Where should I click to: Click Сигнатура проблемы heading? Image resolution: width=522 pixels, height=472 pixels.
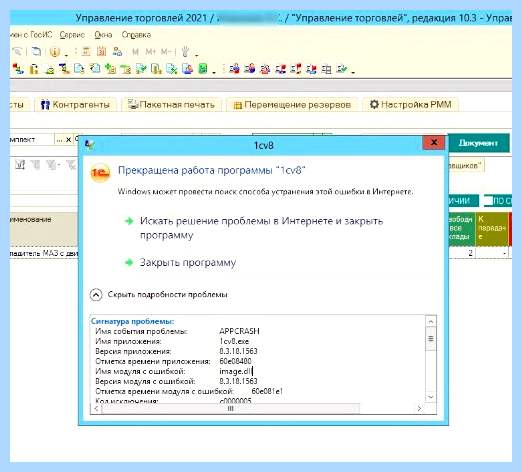click(132, 322)
